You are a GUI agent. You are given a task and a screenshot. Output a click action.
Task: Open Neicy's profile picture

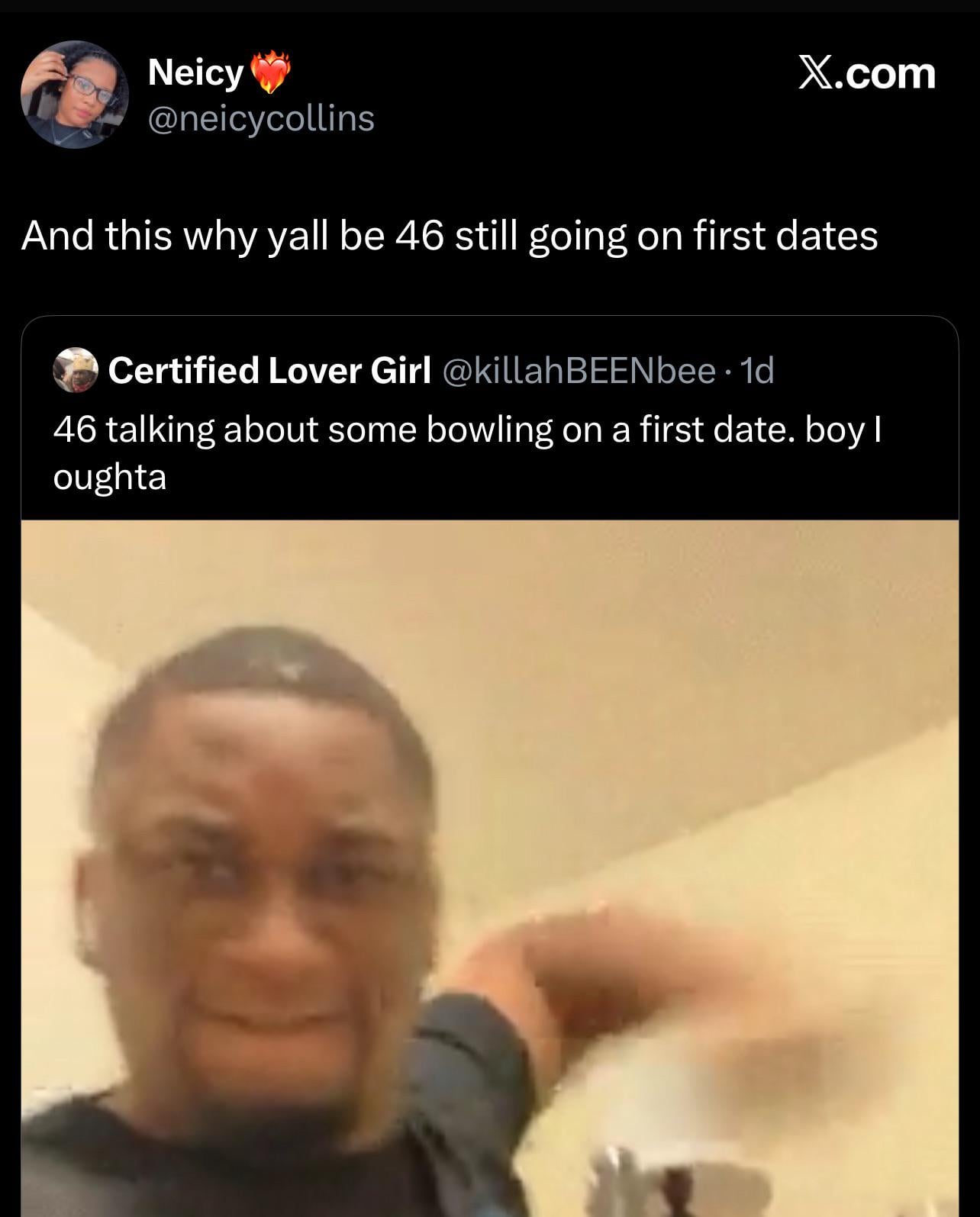tap(74, 95)
